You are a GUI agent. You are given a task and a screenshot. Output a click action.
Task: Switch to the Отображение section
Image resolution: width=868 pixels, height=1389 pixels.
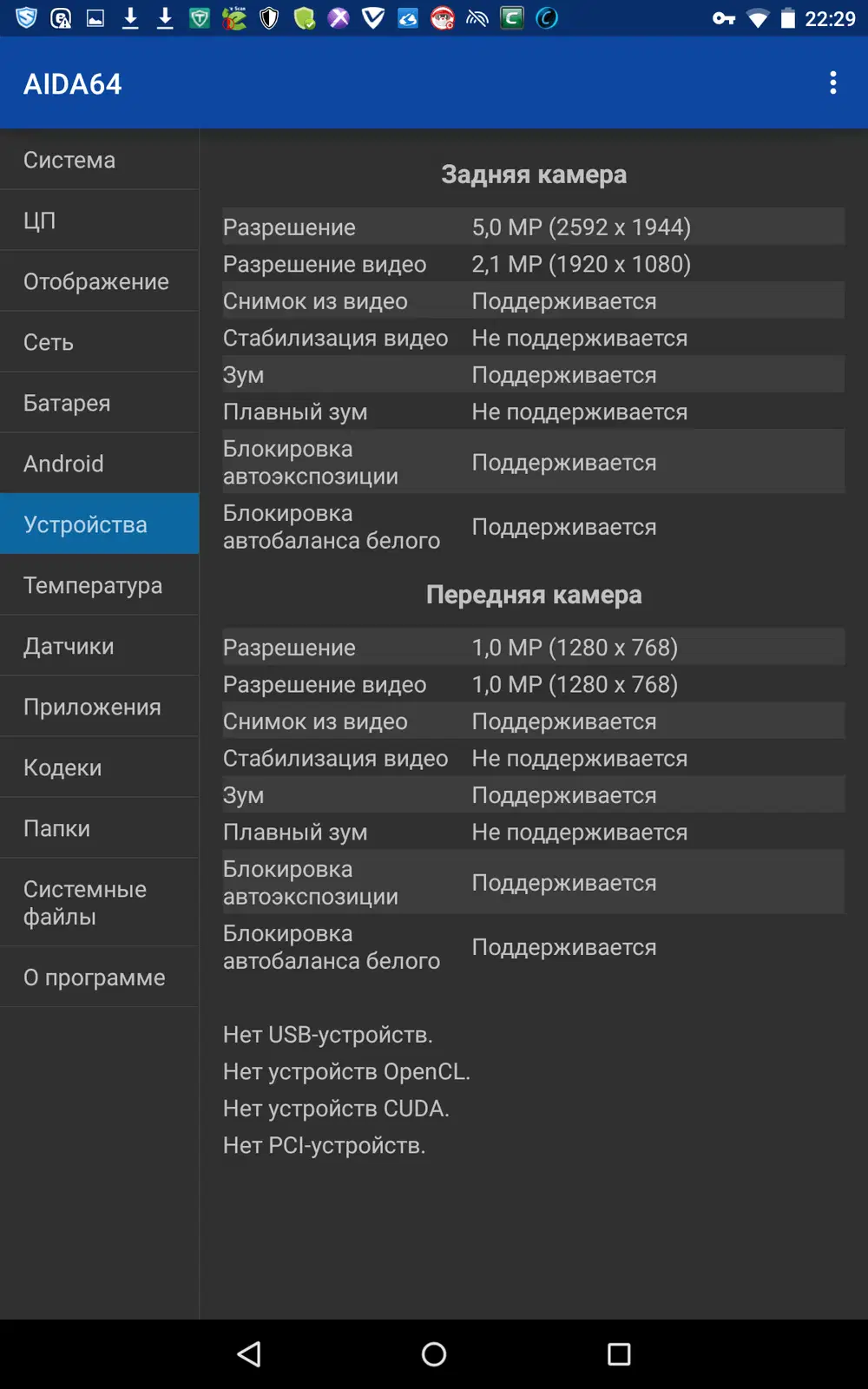point(99,281)
